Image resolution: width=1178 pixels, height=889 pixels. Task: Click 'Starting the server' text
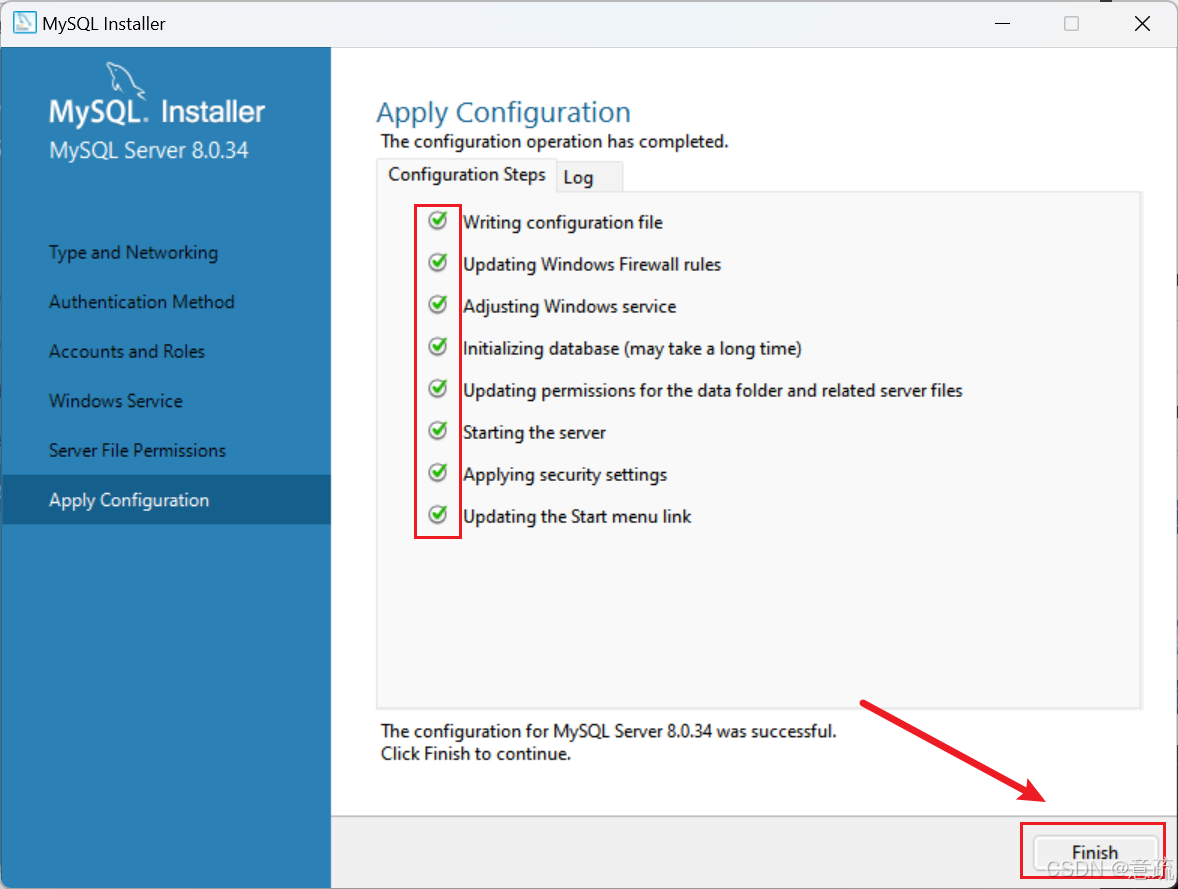534,433
